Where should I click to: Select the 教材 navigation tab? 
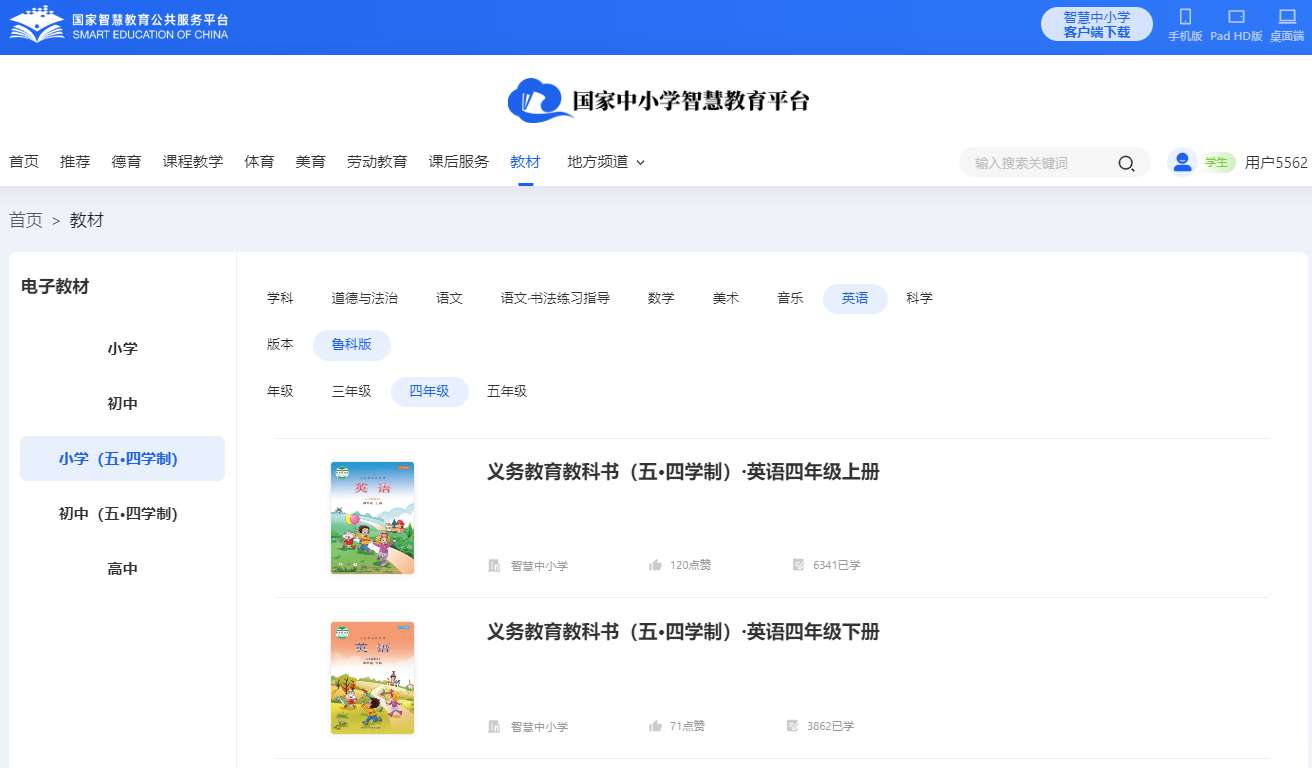pyautogui.click(x=525, y=162)
